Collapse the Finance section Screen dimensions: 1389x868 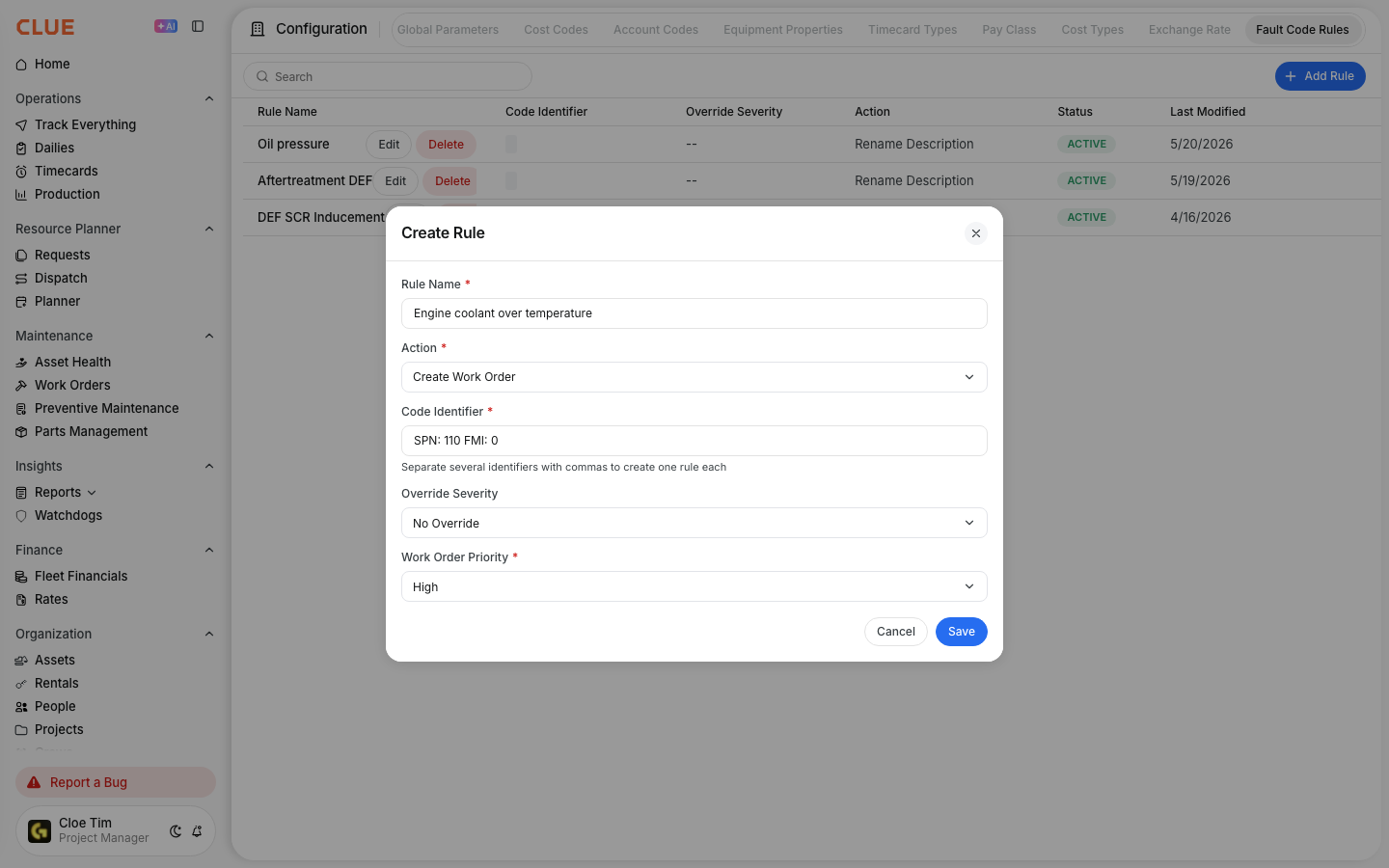point(209,550)
